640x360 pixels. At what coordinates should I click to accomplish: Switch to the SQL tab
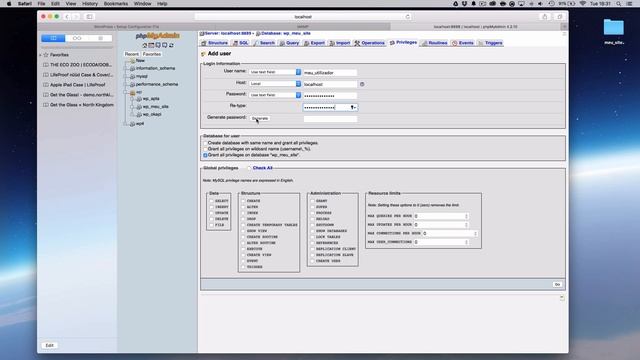tap(241, 43)
